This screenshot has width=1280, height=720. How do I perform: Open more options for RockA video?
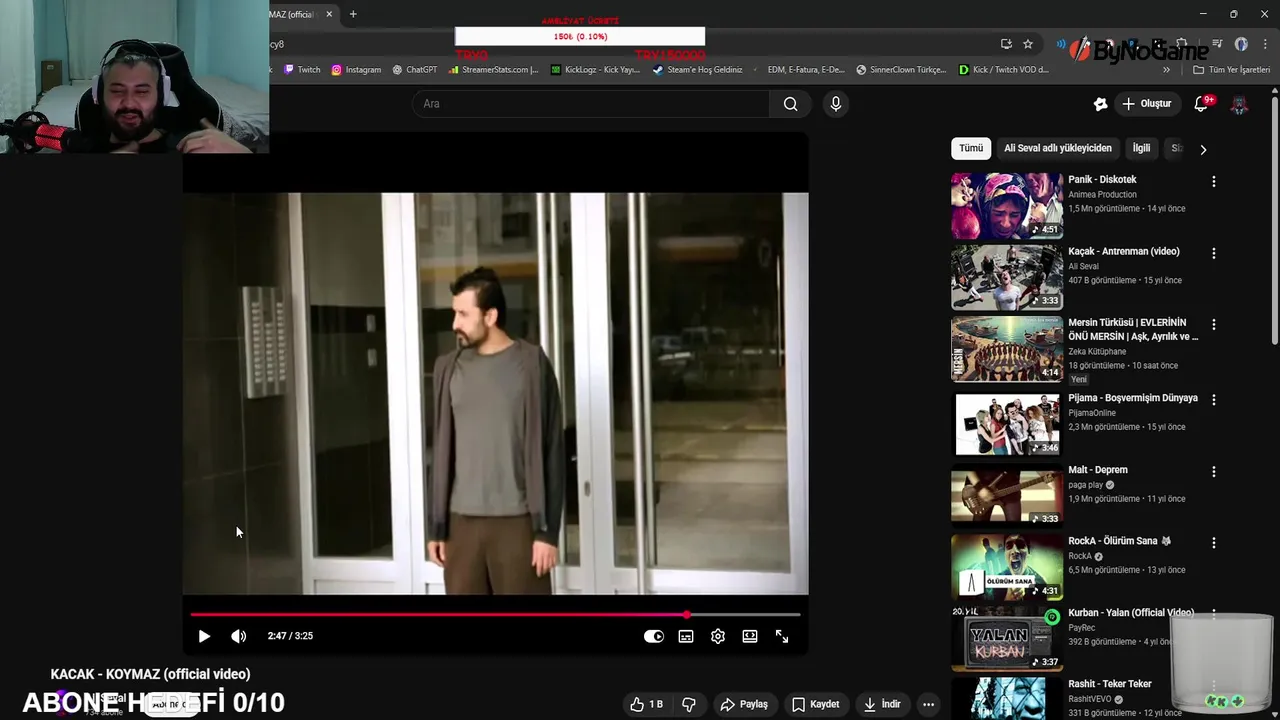point(1214,543)
